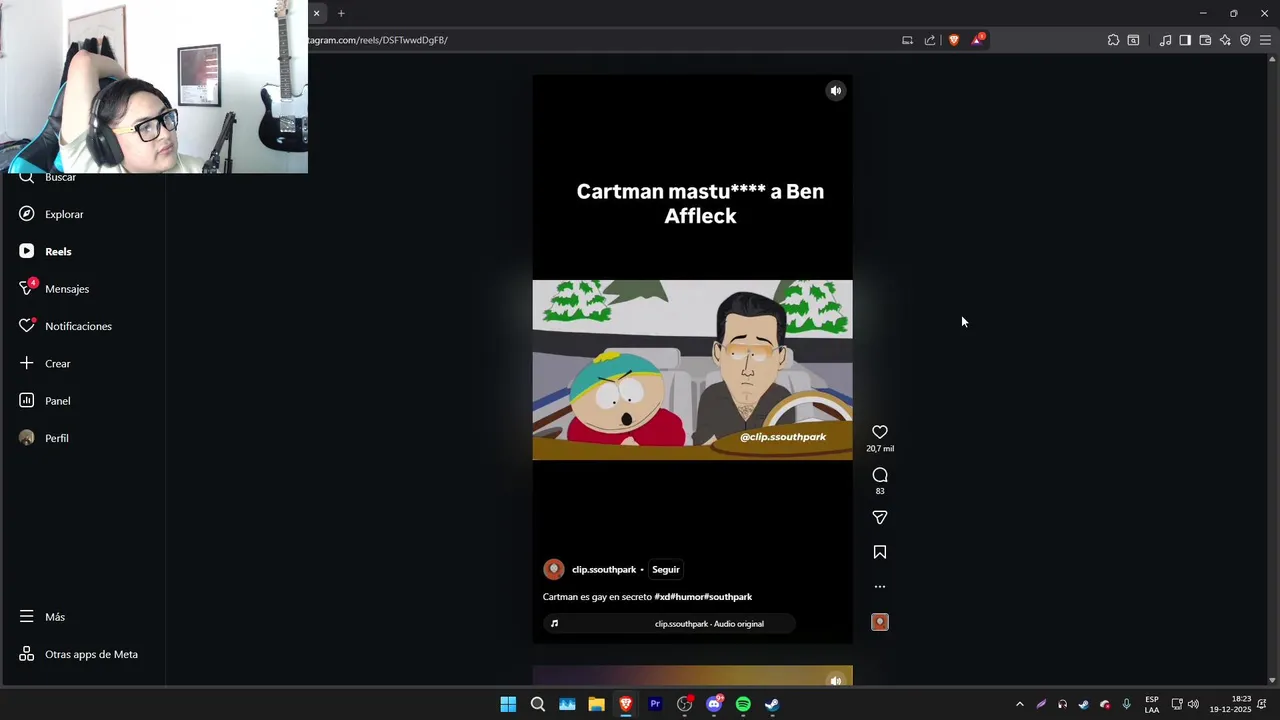Toggle the browser sidebar panel
This screenshot has width=1280, height=720.
1185,40
